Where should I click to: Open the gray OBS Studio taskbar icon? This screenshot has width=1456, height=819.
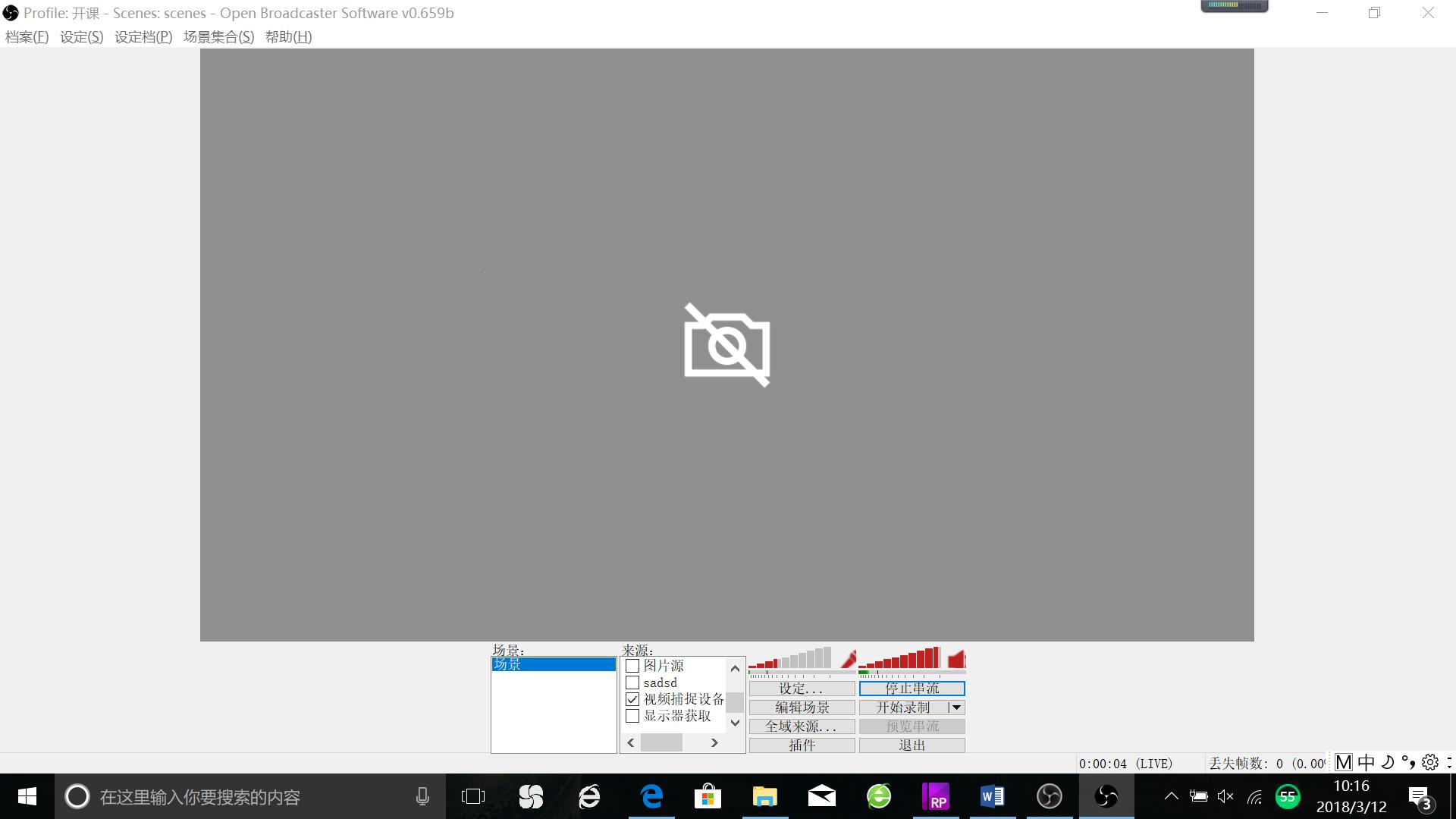pyautogui.click(x=1050, y=796)
